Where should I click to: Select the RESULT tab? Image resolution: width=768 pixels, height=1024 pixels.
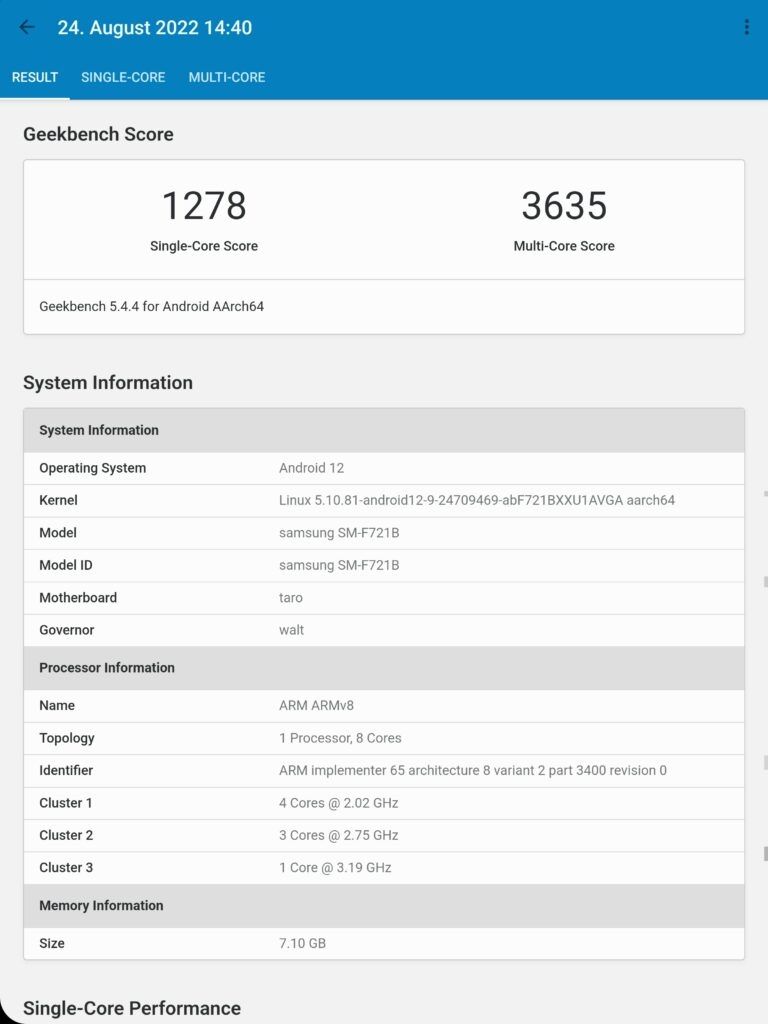tap(35, 77)
